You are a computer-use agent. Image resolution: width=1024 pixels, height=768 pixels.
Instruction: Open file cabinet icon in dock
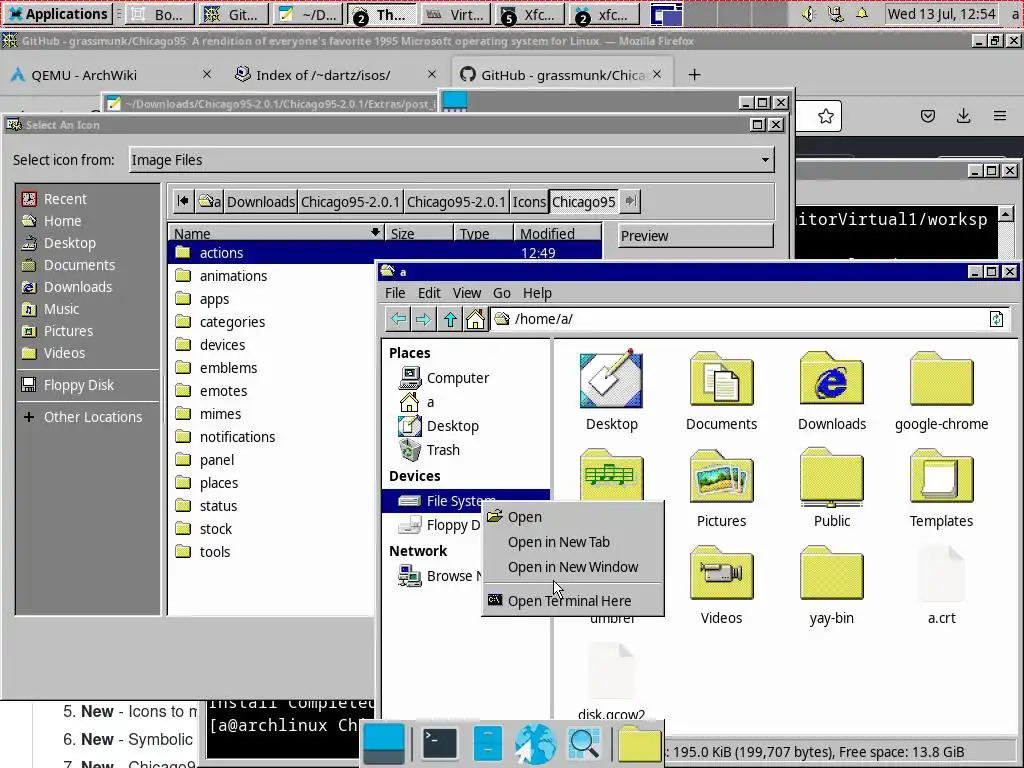tap(487, 743)
